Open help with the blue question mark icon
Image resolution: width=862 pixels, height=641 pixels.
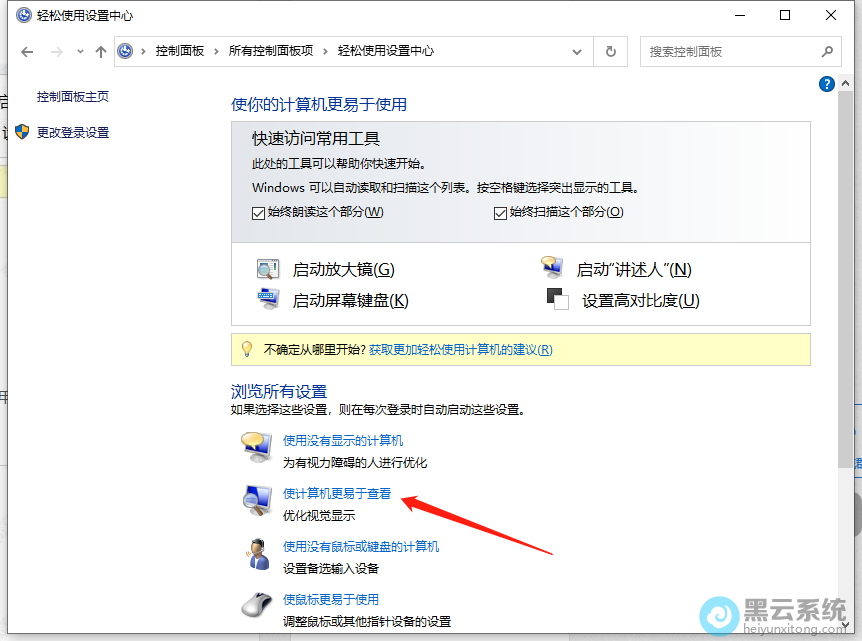point(827,84)
